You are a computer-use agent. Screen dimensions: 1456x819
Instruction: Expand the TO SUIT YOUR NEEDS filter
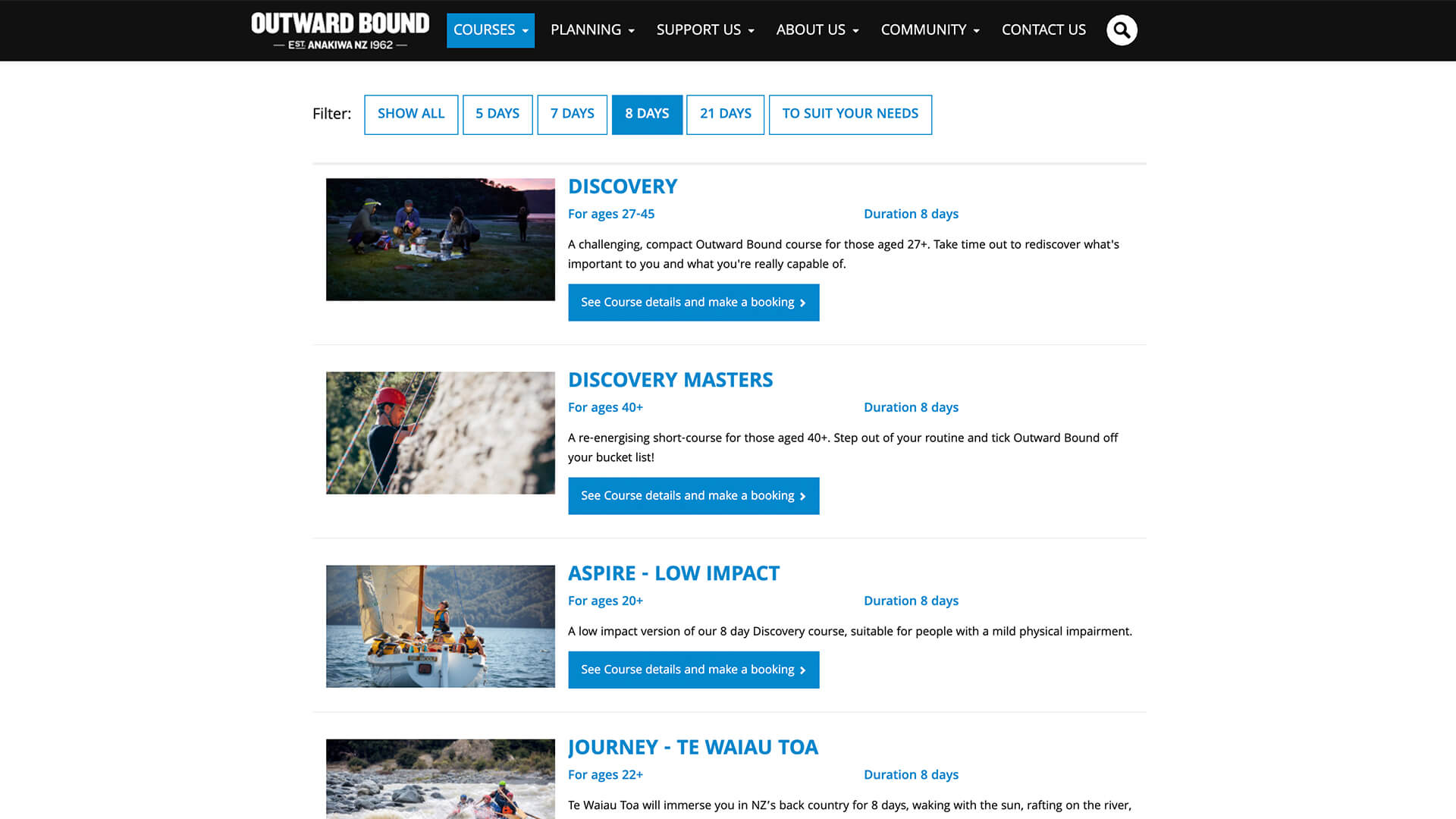click(850, 114)
